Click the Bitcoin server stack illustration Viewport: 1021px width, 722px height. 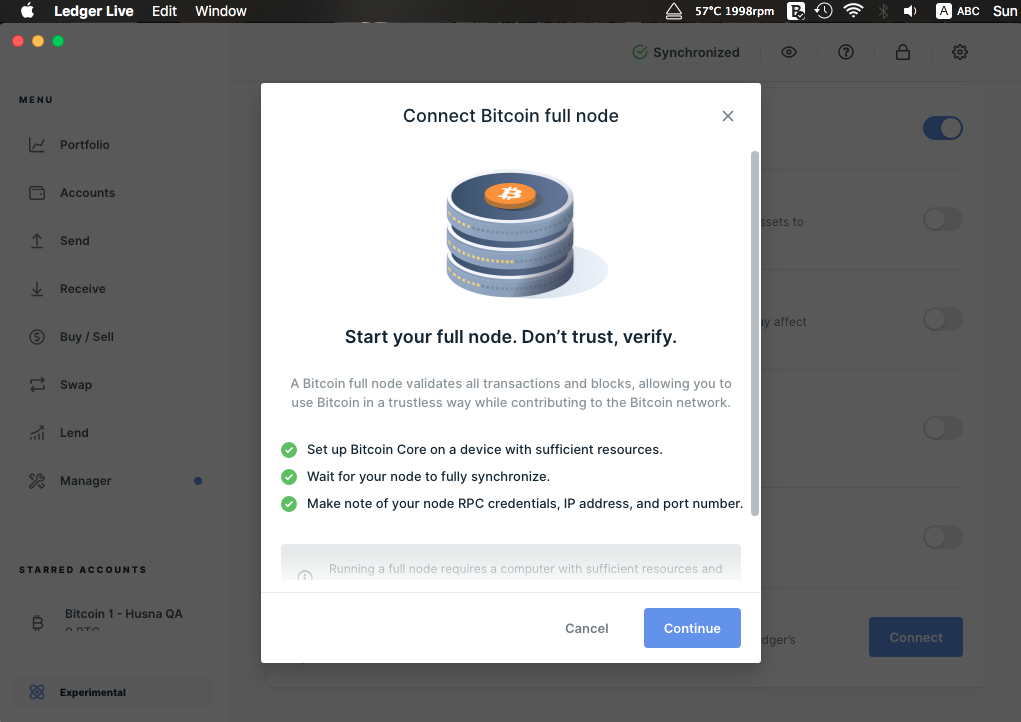[x=526, y=234]
